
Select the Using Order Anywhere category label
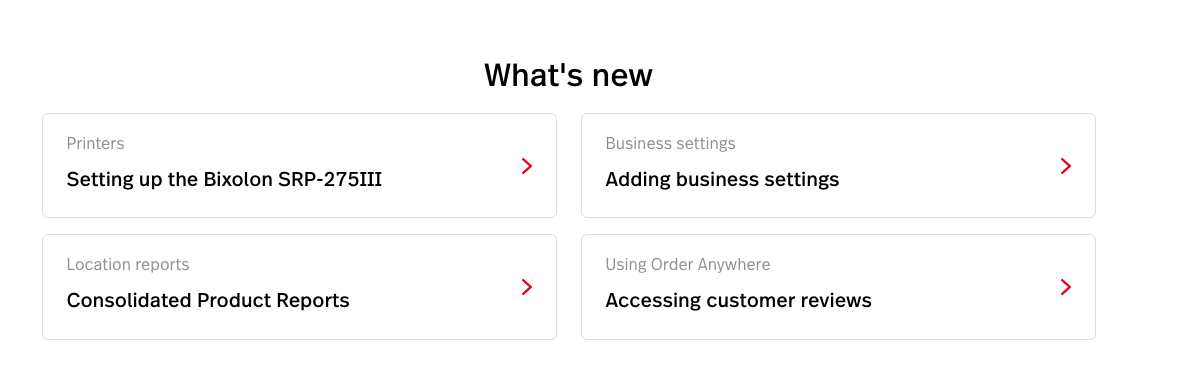pos(688,264)
